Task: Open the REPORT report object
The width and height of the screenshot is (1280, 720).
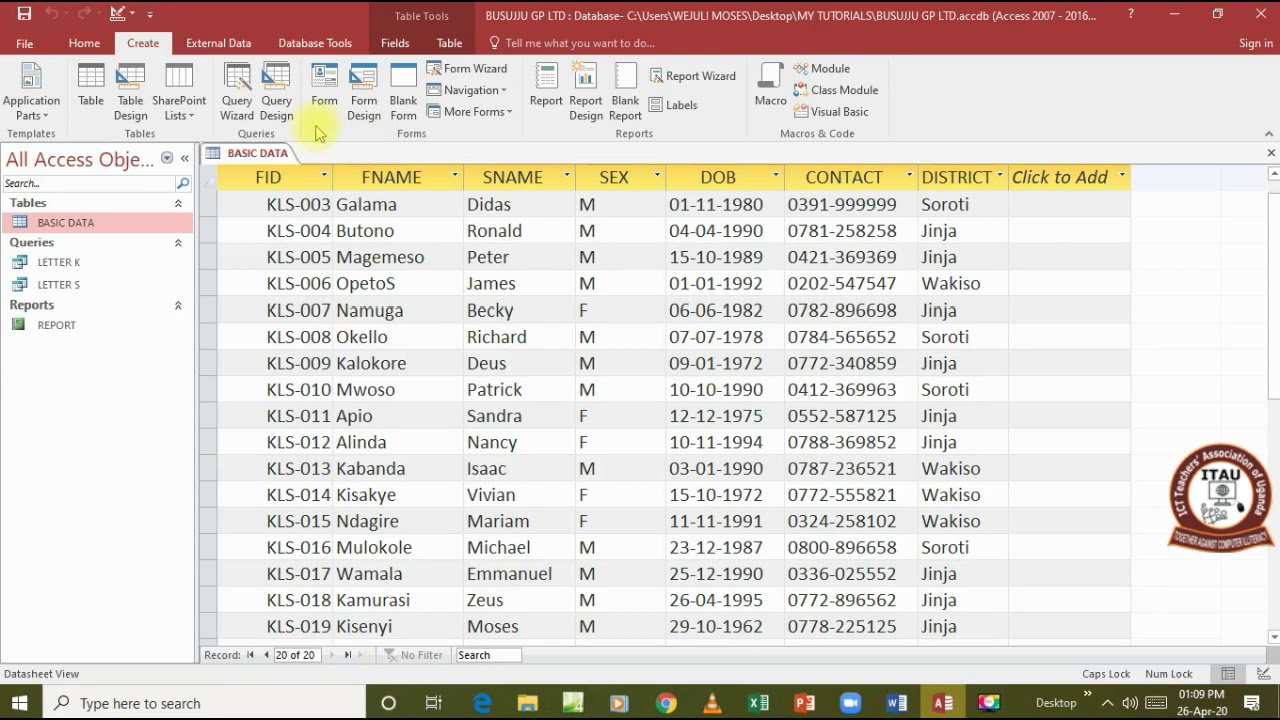Action: (57, 325)
